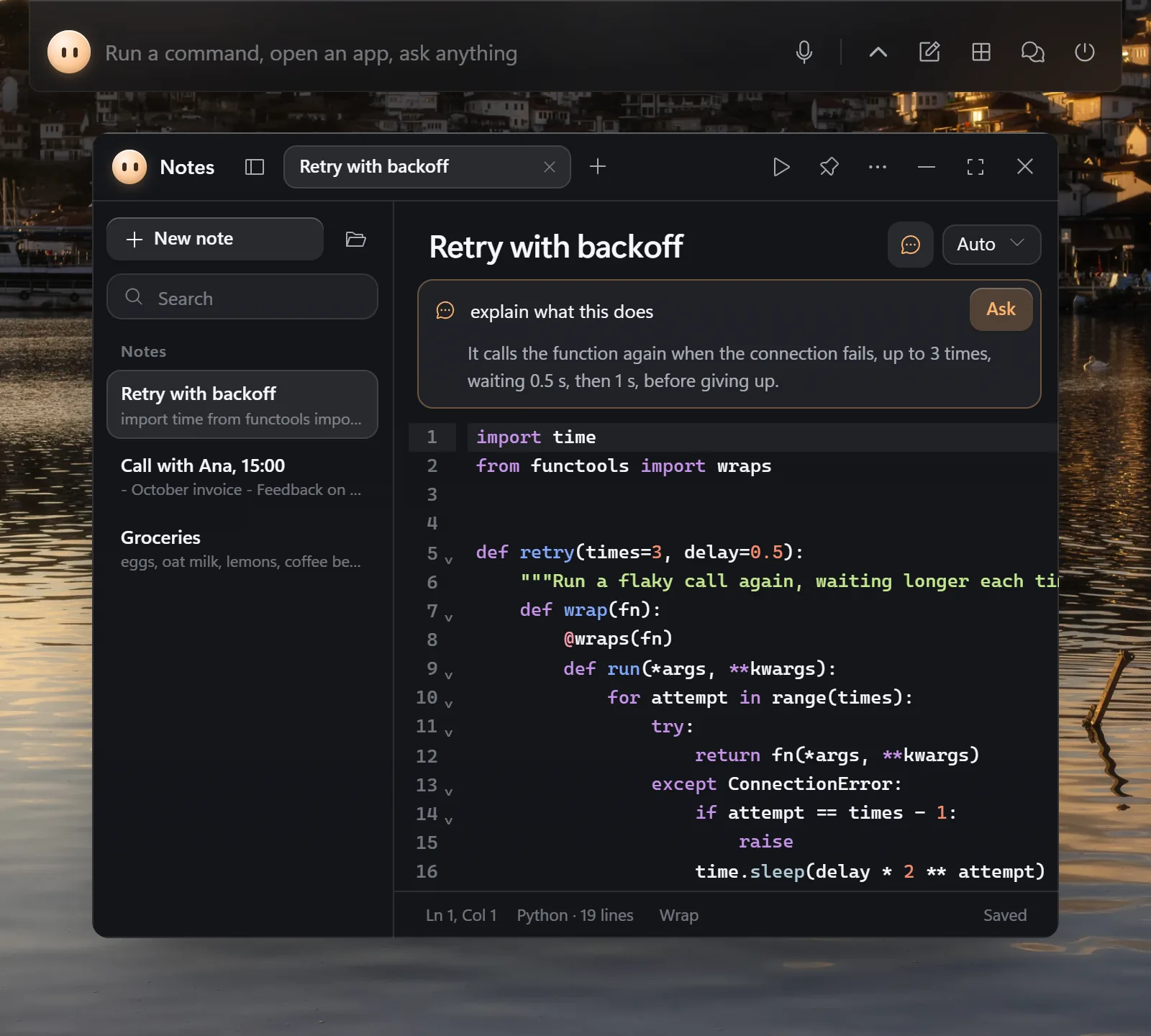Open the grid layout icon in top bar

click(981, 53)
